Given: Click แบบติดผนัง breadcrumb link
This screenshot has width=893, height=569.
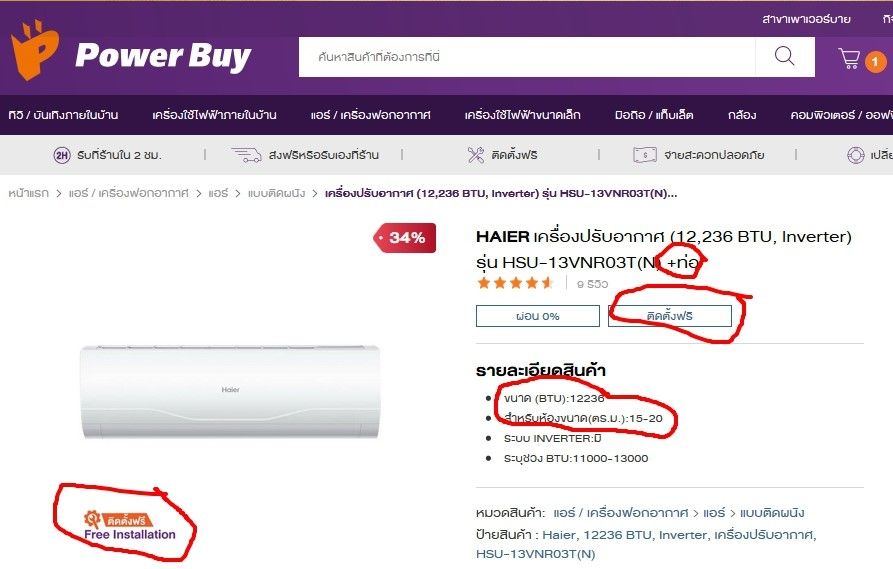Looking at the screenshot, I should click(276, 194).
